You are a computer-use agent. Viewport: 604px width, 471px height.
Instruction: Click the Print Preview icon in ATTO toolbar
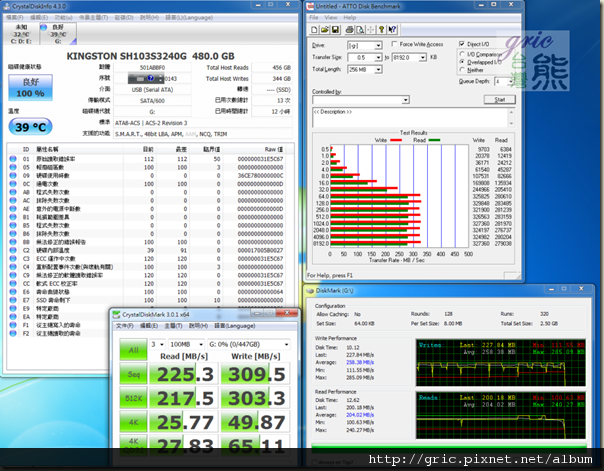tap(360, 30)
